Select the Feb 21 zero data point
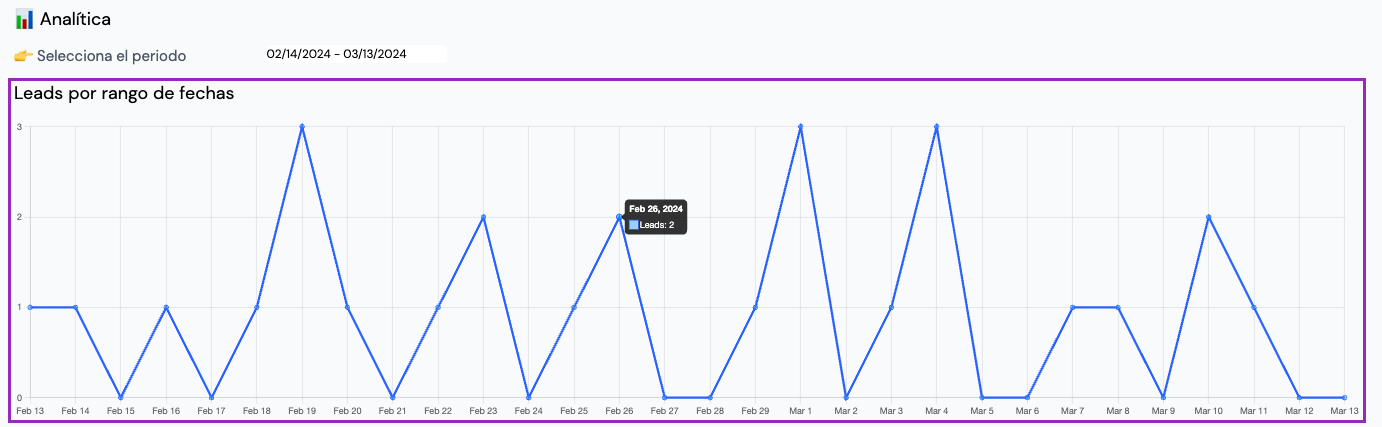 [x=393, y=397]
